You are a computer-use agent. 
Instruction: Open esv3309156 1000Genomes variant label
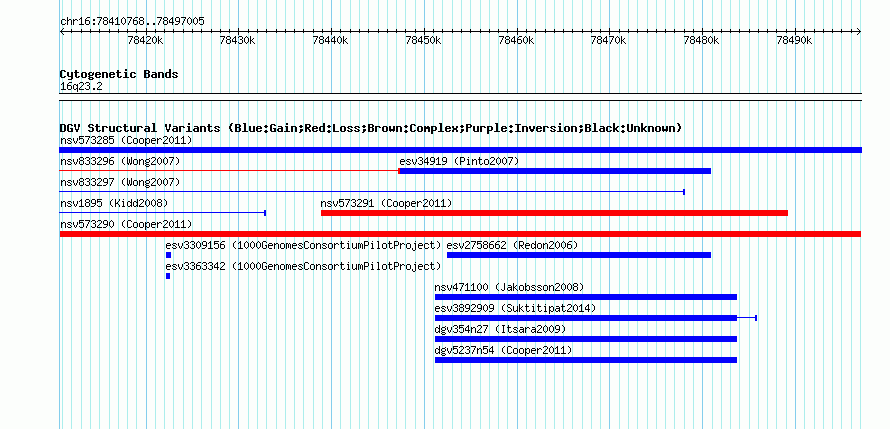tap(303, 245)
